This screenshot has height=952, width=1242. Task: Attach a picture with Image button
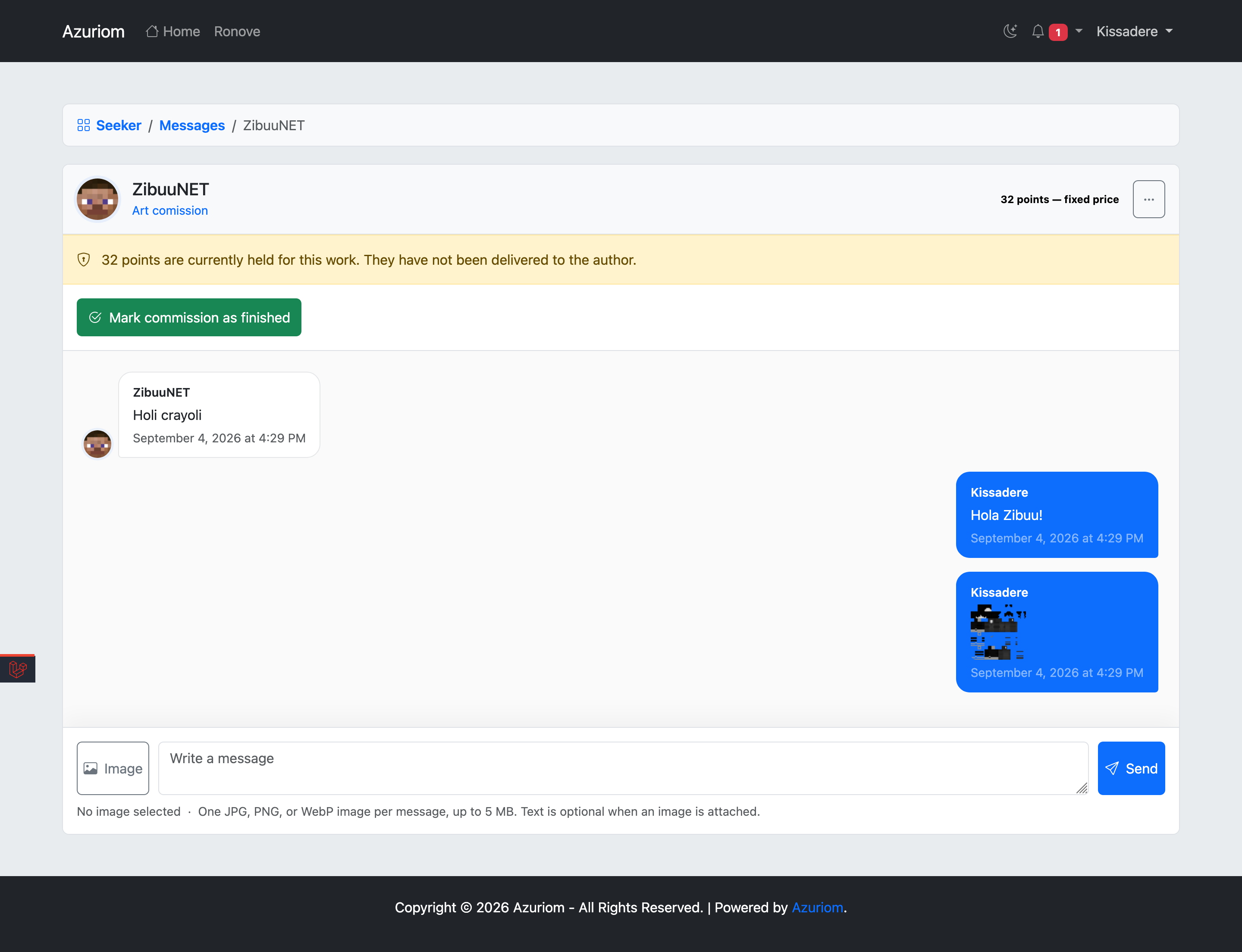click(x=113, y=768)
